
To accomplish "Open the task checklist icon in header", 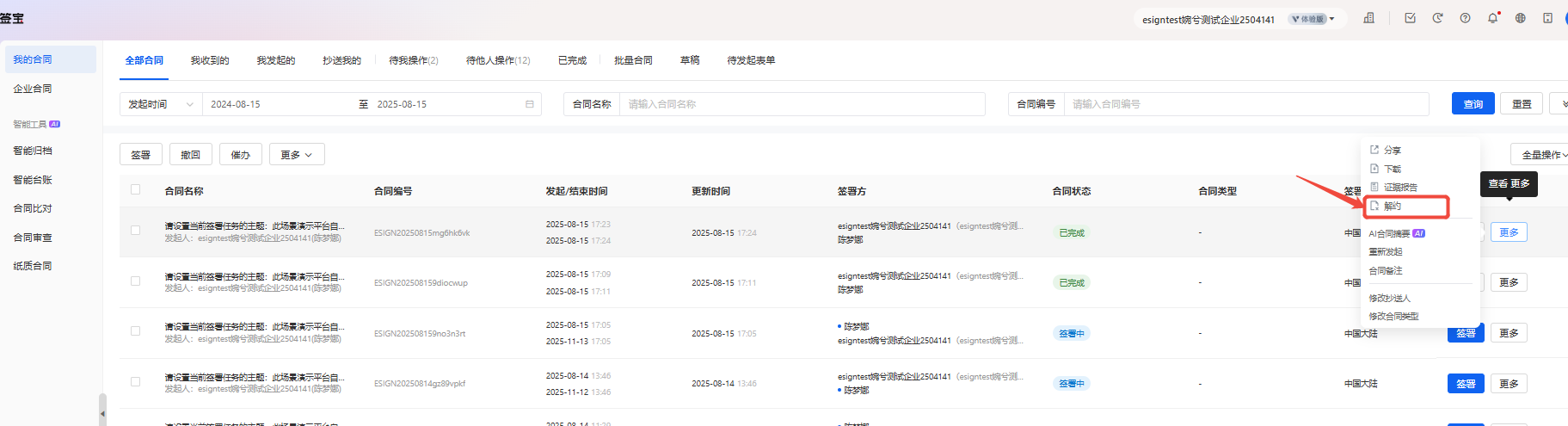I will pyautogui.click(x=1410, y=18).
